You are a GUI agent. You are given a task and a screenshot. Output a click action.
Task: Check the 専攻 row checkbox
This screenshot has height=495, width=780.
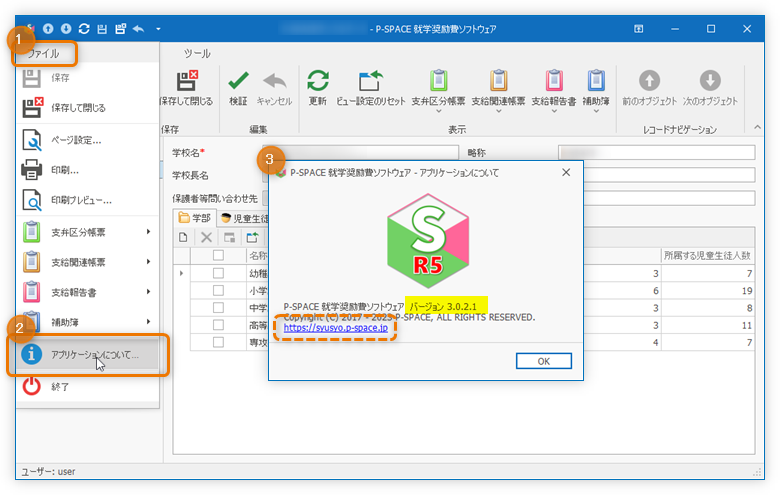(218, 342)
